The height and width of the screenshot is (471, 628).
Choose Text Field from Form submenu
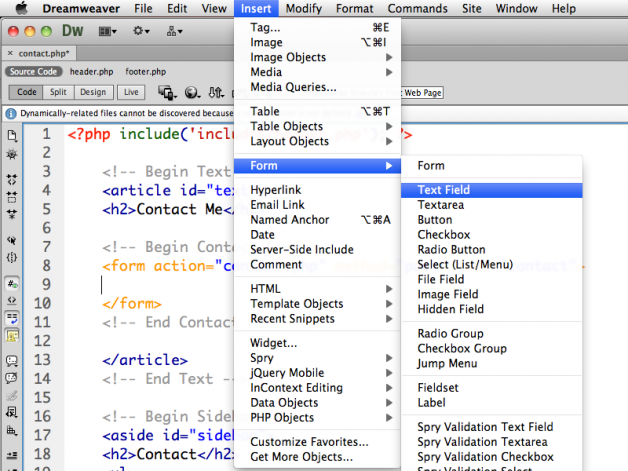pyautogui.click(x=491, y=190)
